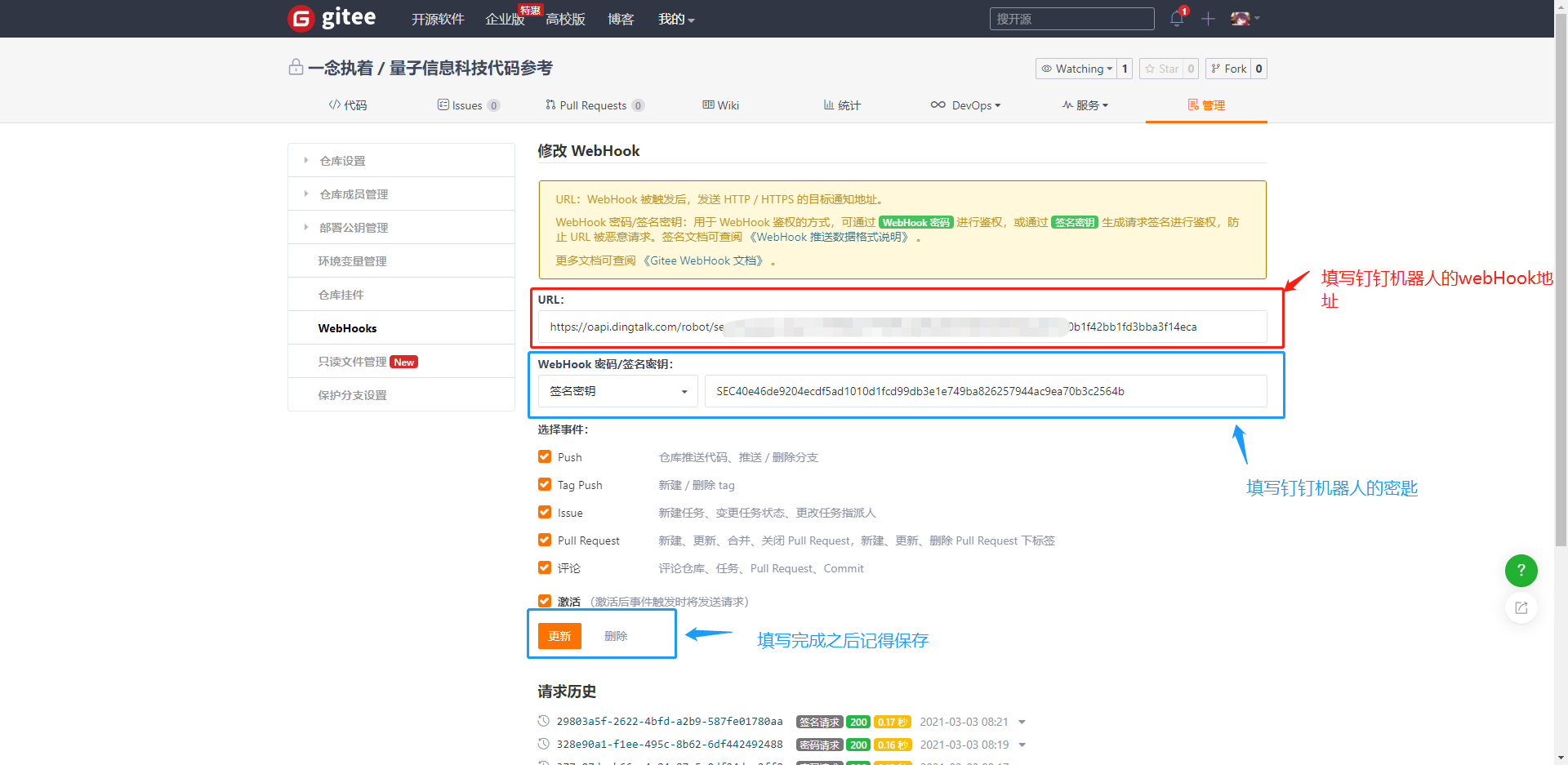Image resolution: width=1568 pixels, height=765 pixels.
Task: Click the signing secret key input field
Action: click(986, 391)
